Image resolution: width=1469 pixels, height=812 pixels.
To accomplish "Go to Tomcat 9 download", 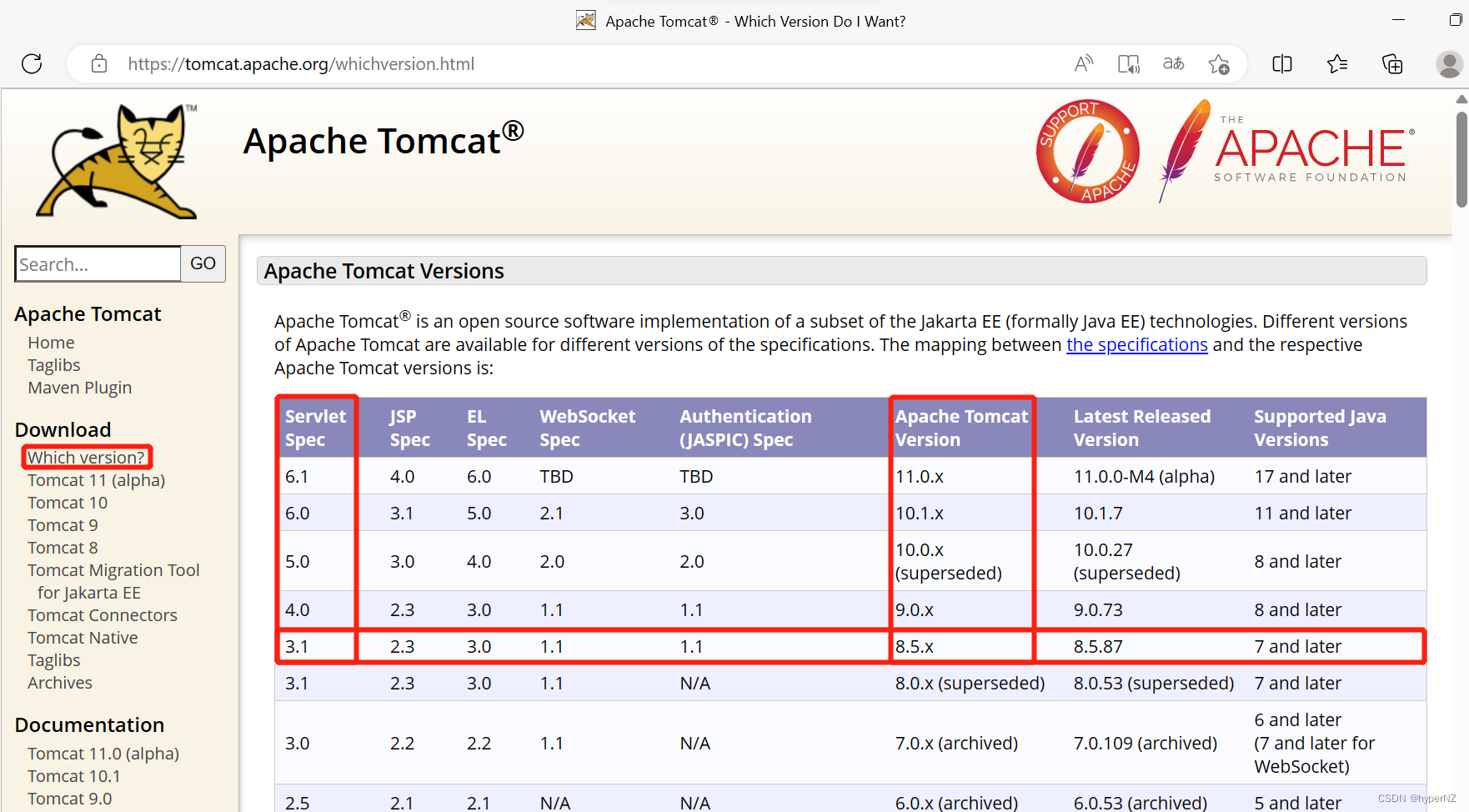I will click(x=63, y=525).
